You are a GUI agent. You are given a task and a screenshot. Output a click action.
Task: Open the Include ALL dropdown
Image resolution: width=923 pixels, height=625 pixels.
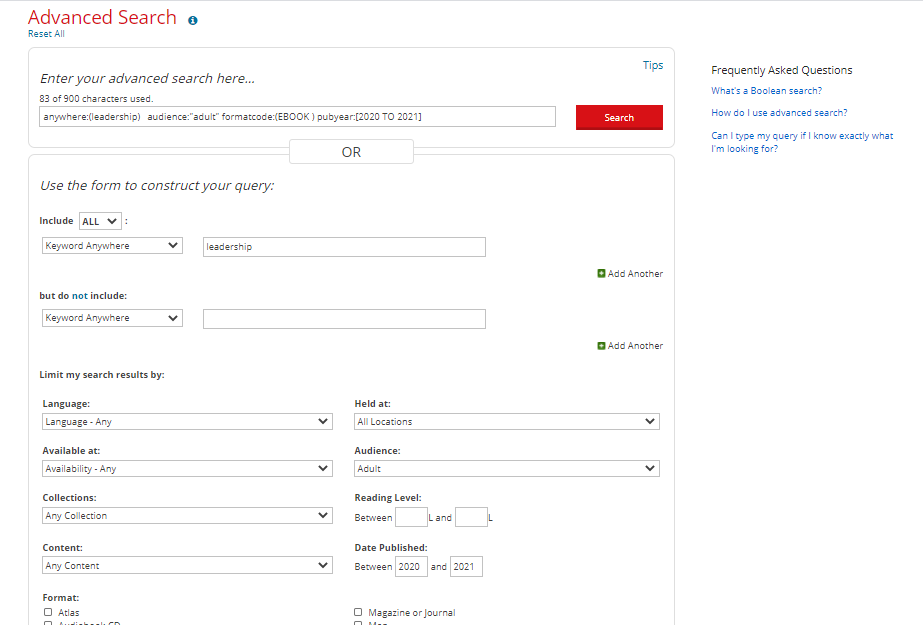pos(100,221)
